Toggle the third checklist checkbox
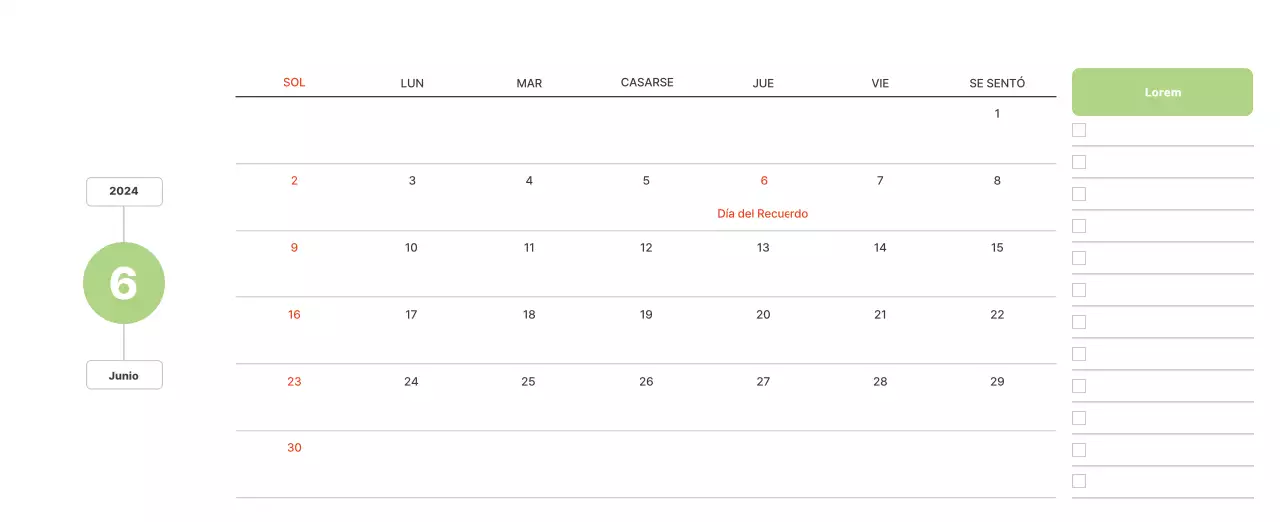 coord(1079,194)
